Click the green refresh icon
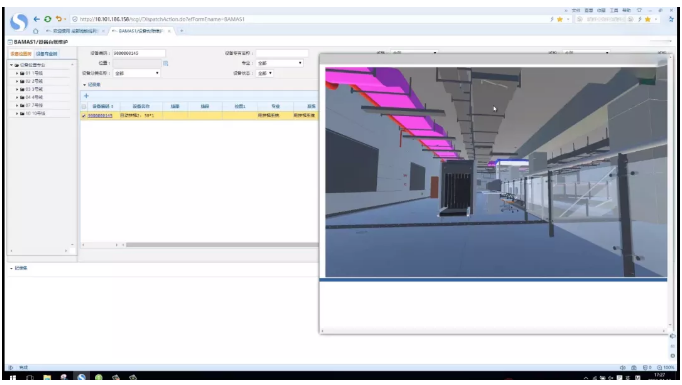Screen dimensions: 682x385 (47, 19)
